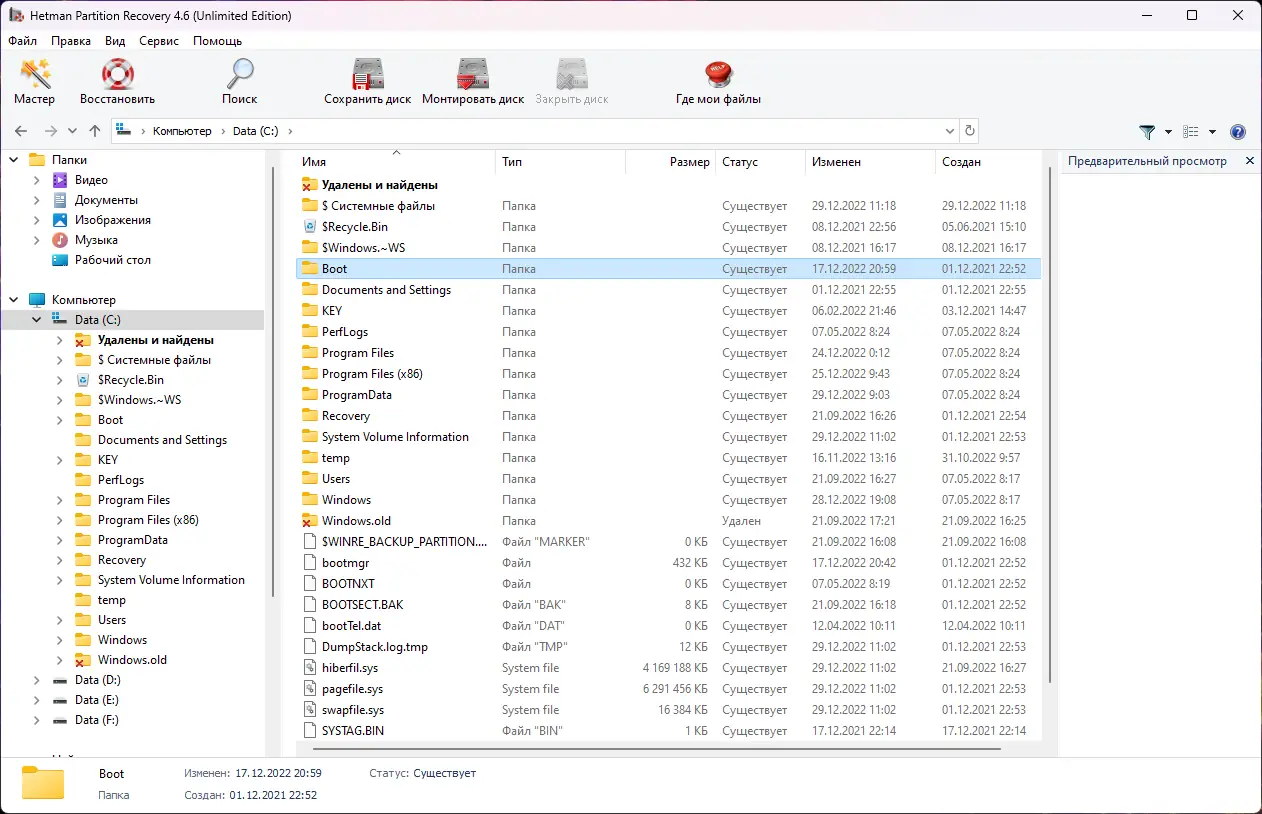The image size is (1262, 814).
Task: Select BOOTSECT.BAK file row
Action: click(668, 605)
